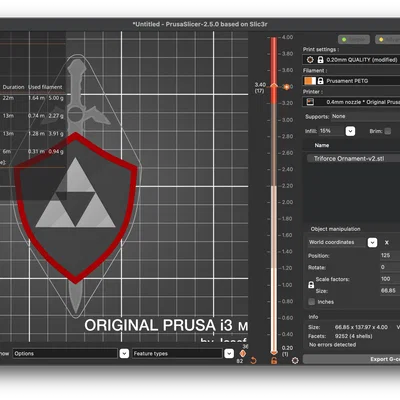Click the printer preset icon
The width and height of the screenshot is (400, 400).
(310, 102)
